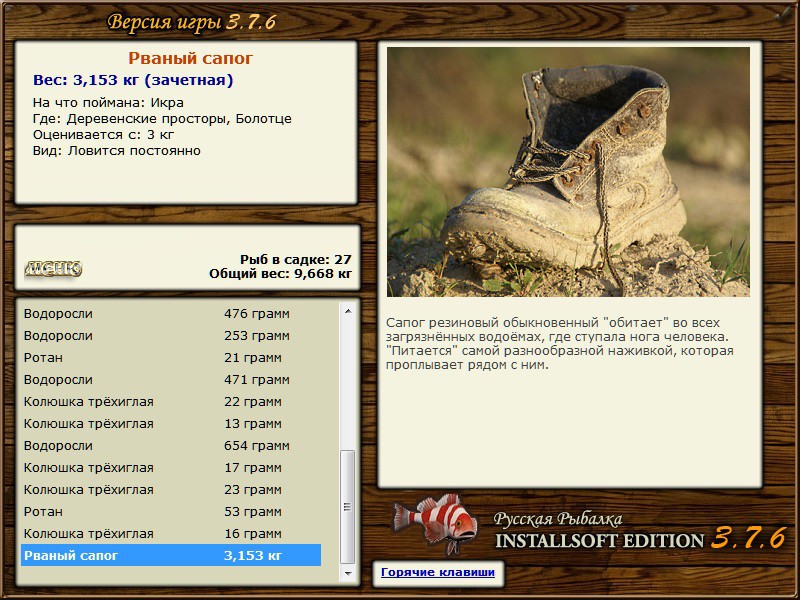
Task: Select the Водоросли 253 грамм entry
Action: click(171, 335)
